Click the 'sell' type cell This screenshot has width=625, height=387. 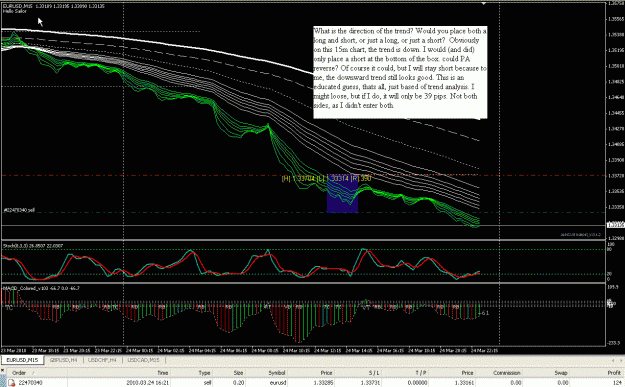[x=207, y=383]
